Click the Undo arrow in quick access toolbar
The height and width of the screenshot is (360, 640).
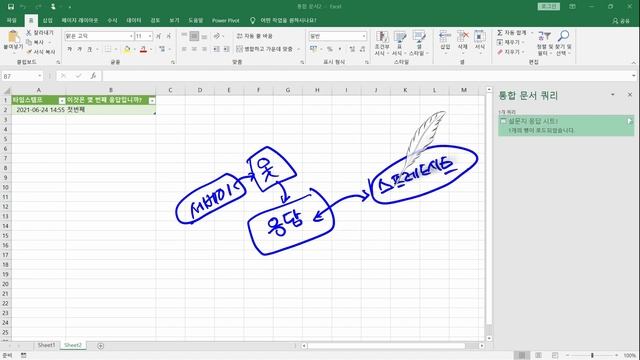point(23,7)
